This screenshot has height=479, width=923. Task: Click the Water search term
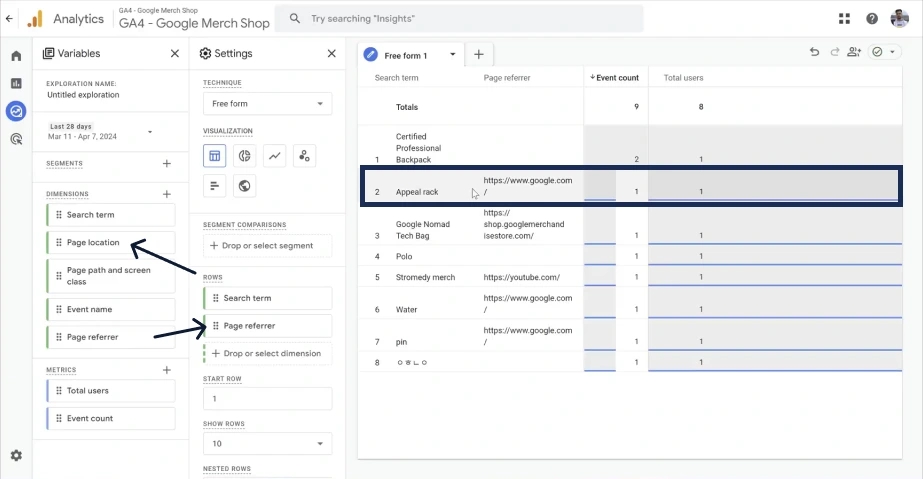[x=406, y=310]
